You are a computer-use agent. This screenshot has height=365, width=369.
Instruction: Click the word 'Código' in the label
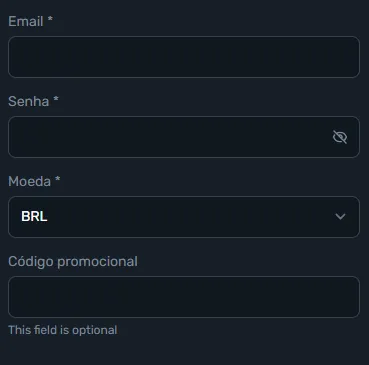pyautogui.click(x=31, y=262)
